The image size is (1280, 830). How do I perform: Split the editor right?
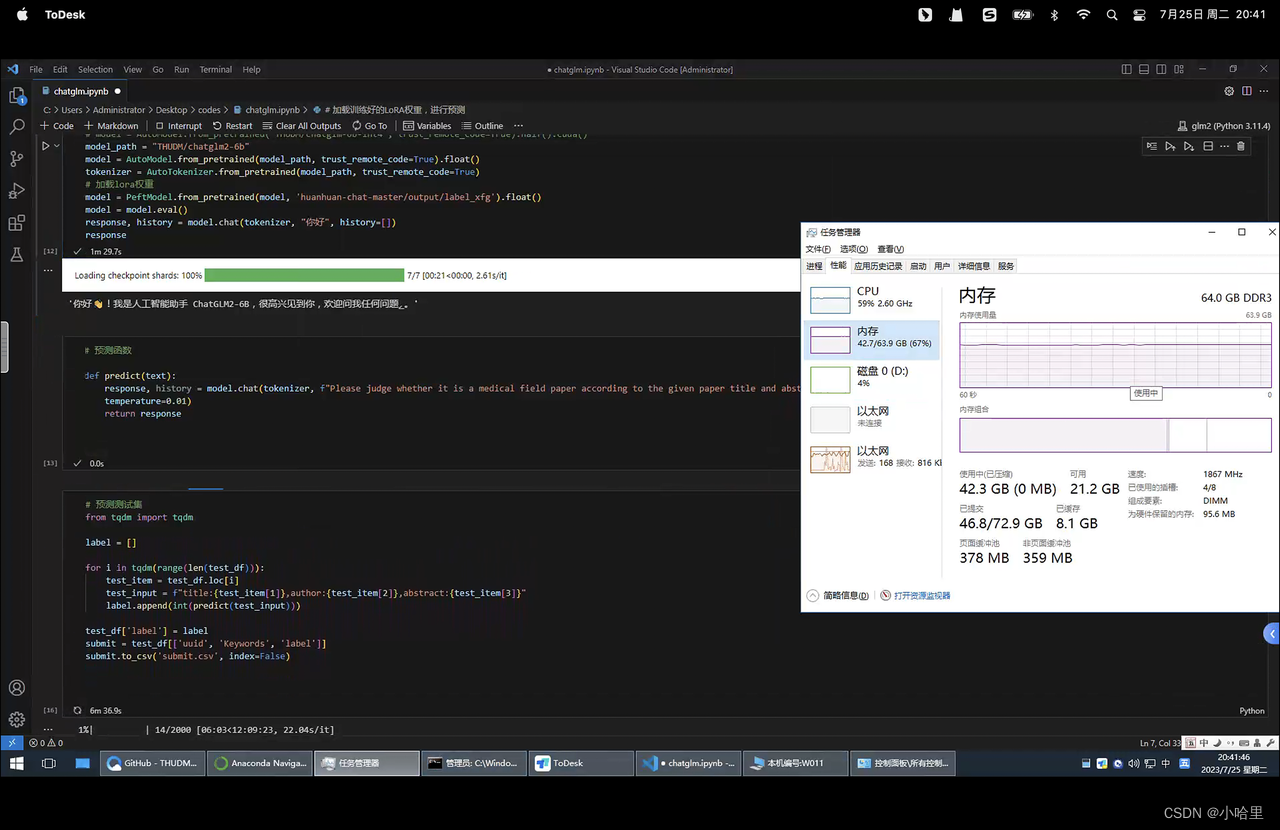[x=1247, y=91]
